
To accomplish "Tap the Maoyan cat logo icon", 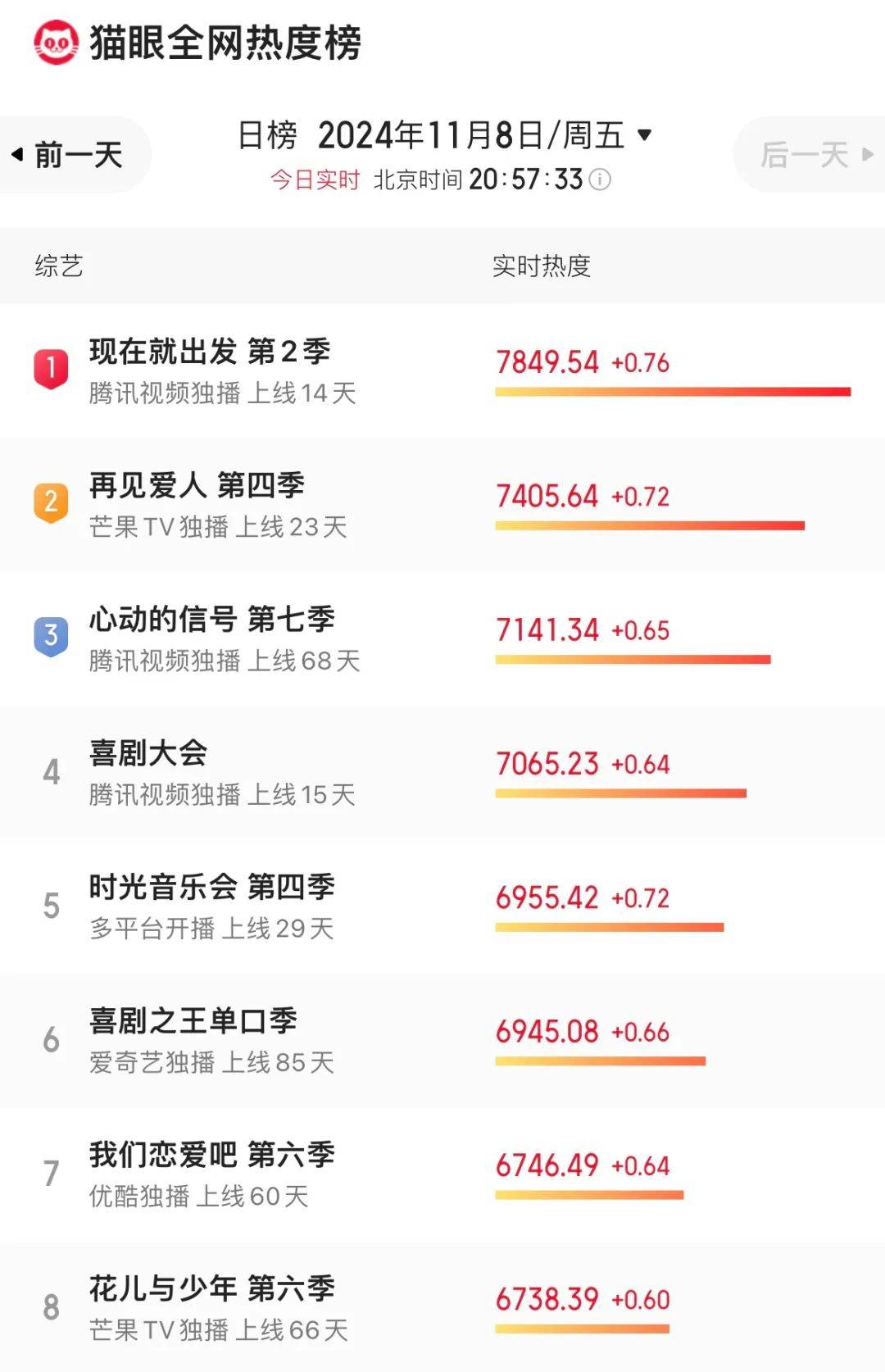I will [x=55, y=43].
